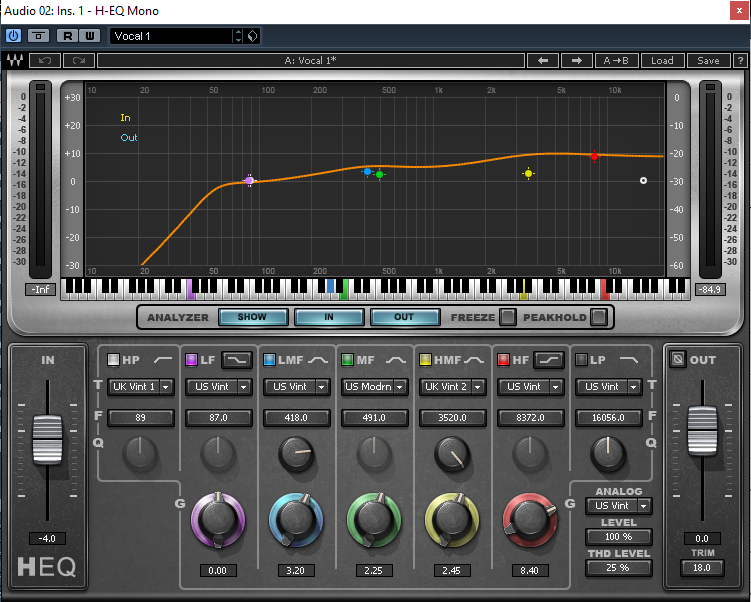Toggle the plugin power bypass button
This screenshot has width=751, height=602.
[13, 36]
